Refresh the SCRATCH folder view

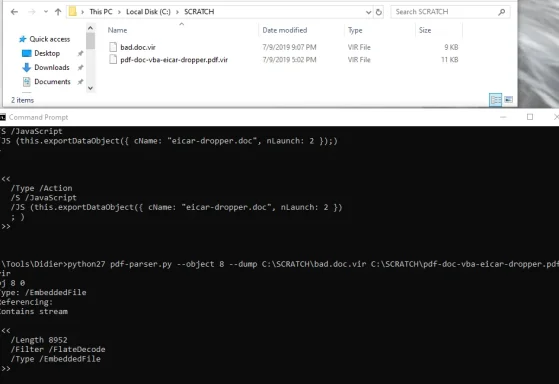[379, 12]
